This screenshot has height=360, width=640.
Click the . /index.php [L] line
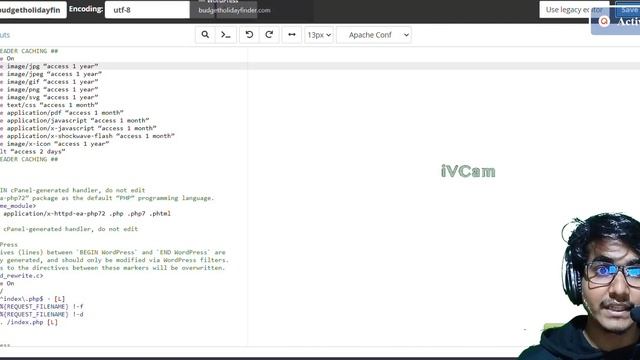click(29, 322)
